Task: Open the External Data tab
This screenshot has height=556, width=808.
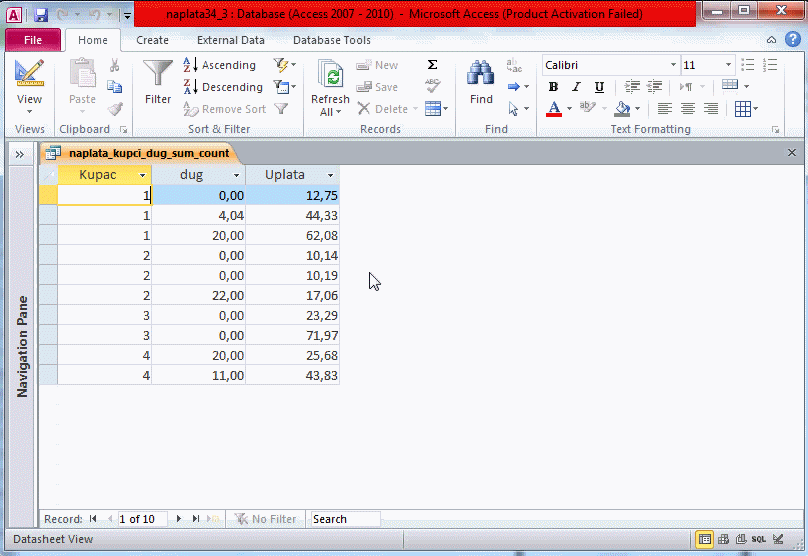Action: point(231,40)
